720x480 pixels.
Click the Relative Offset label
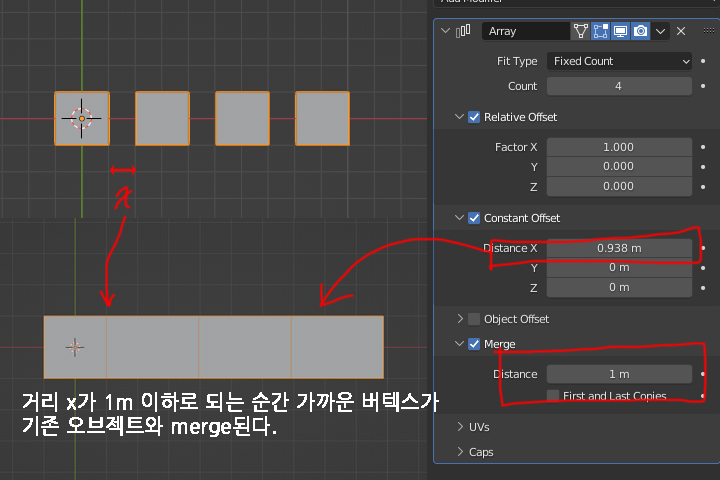pyautogui.click(x=520, y=117)
